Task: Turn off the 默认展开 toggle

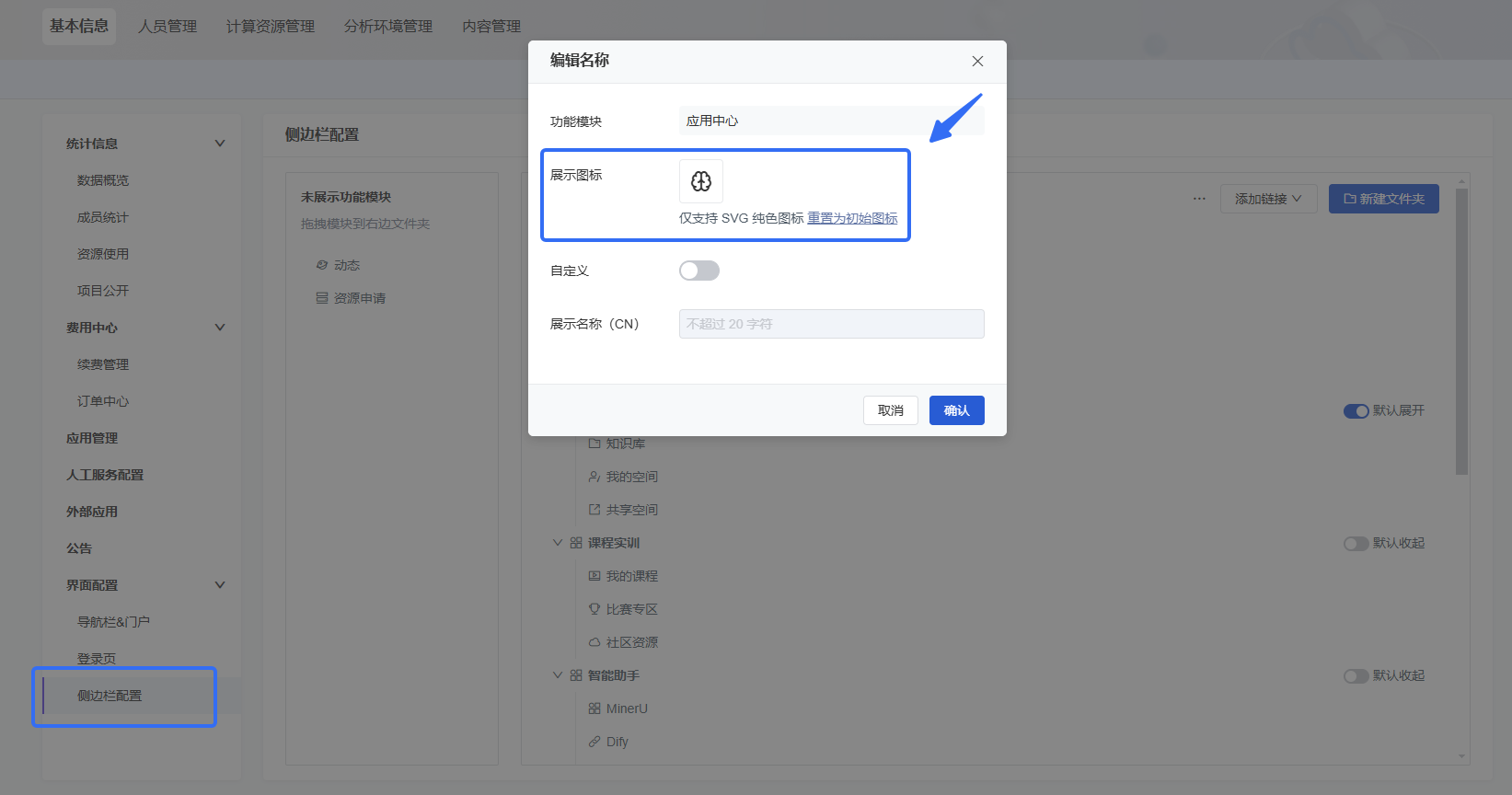Action: [x=1356, y=411]
